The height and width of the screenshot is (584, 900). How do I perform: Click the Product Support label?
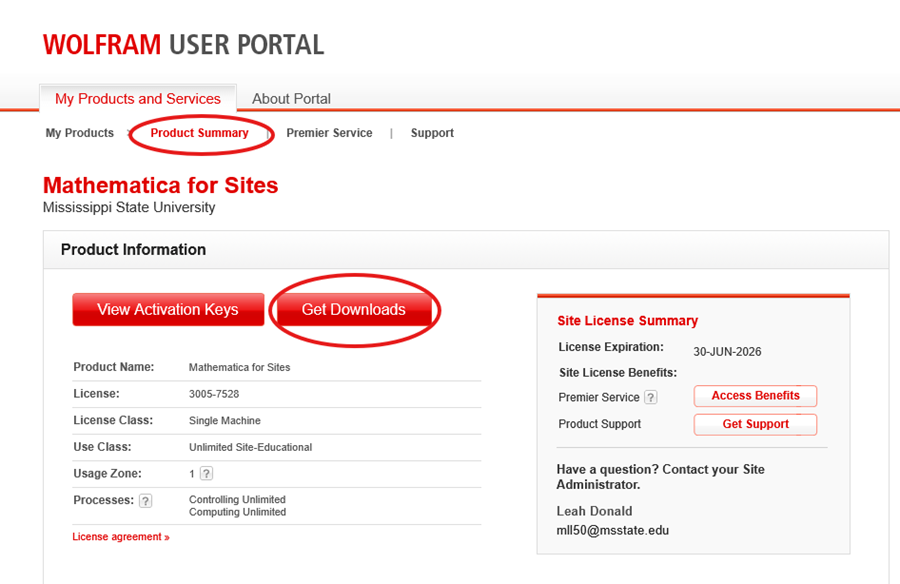(599, 424)
